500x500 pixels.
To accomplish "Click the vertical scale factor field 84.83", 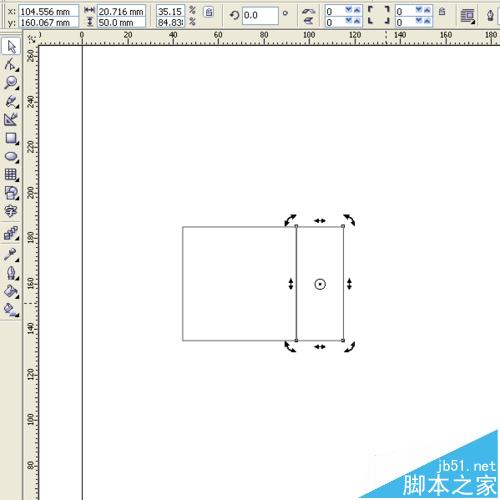I will pos(170,22).
